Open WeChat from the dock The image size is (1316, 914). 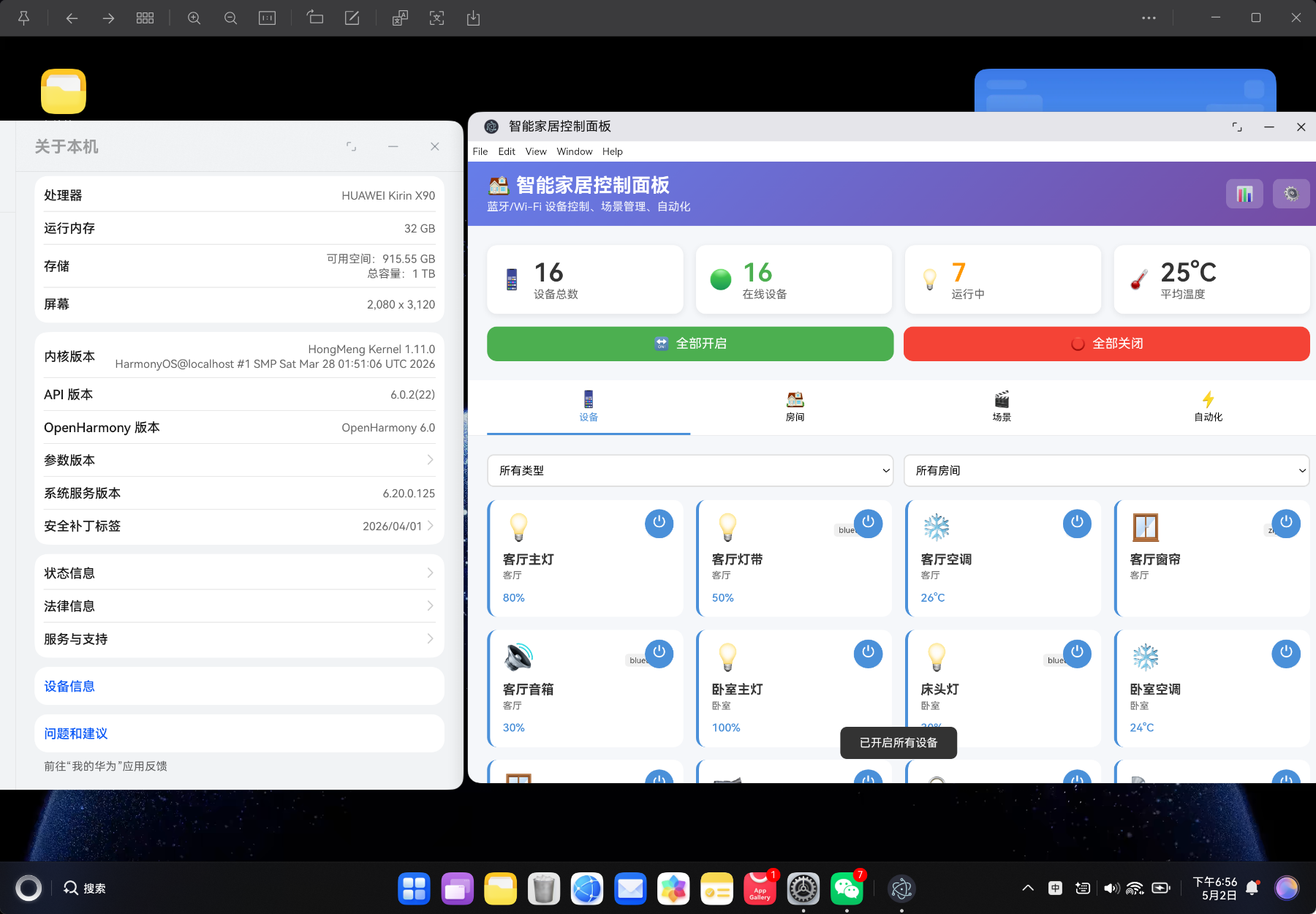point(847,888)
